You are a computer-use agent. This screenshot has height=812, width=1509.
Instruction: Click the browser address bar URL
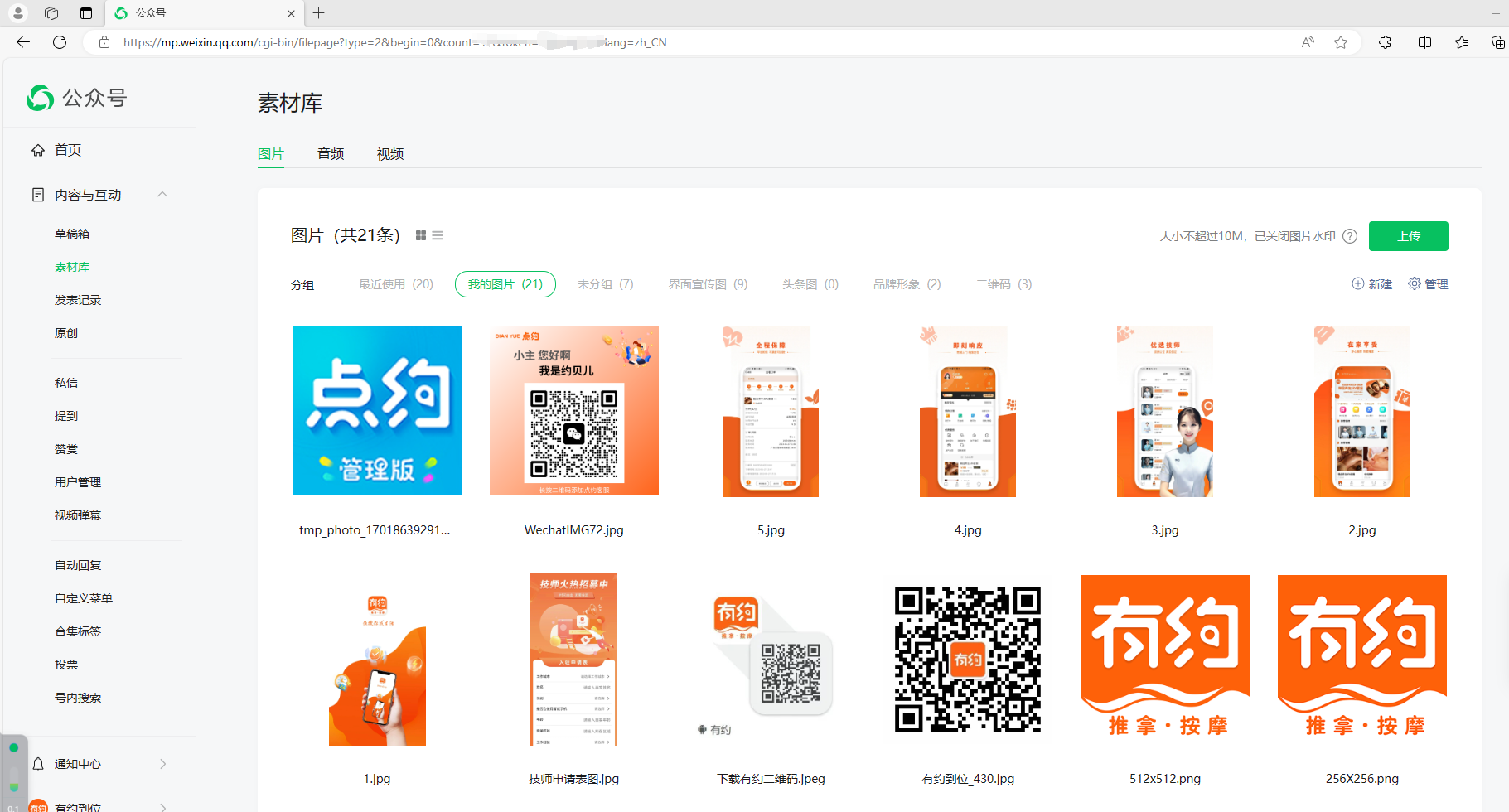pos(395,42)
